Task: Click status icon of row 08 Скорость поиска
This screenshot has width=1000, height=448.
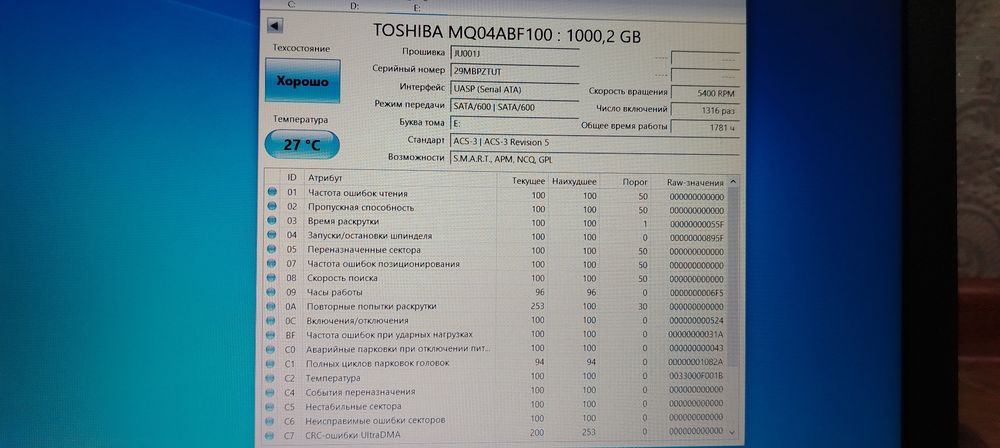Action: coord(272,278)
